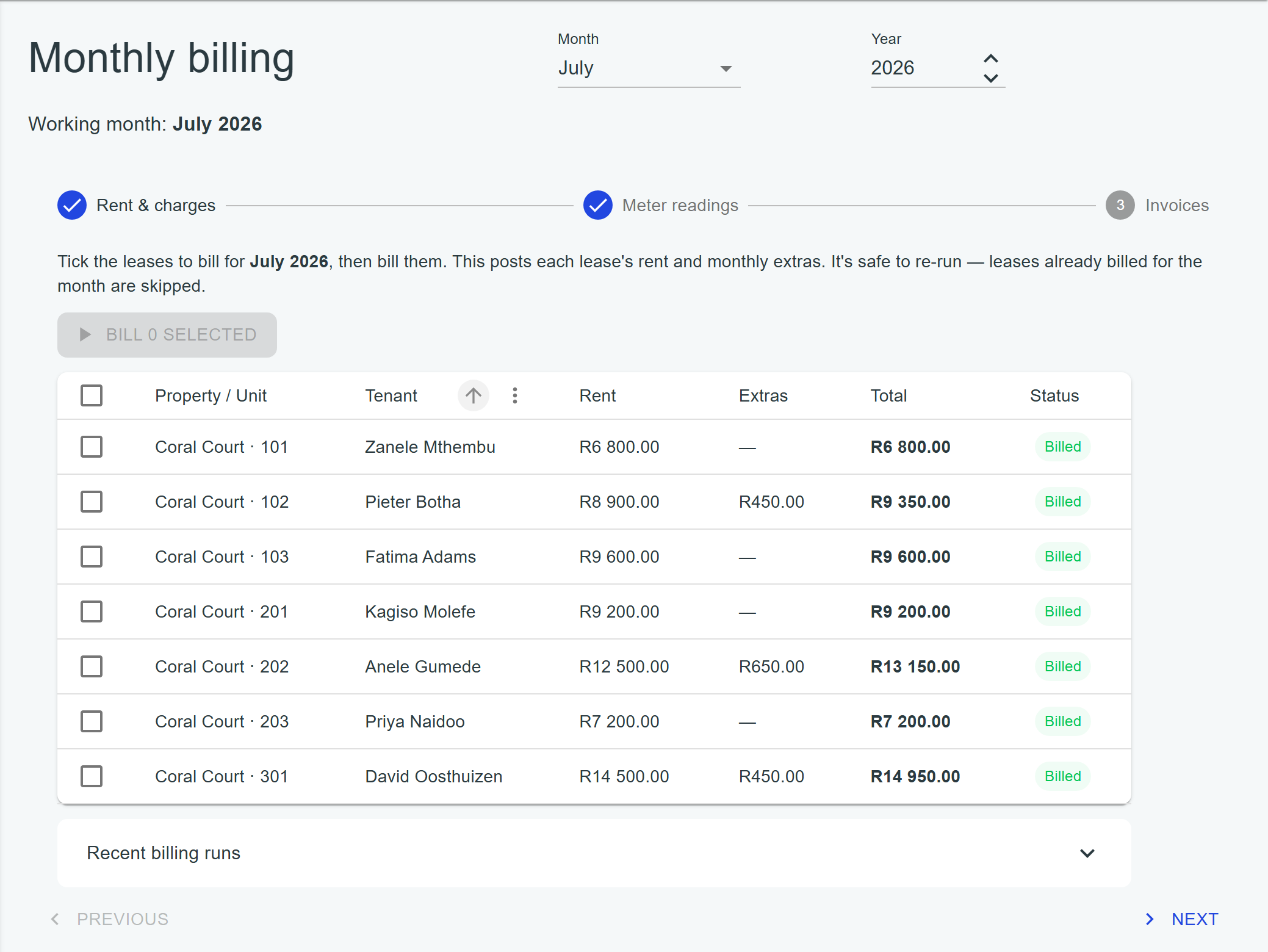Click the Rent & charges step checkmark icon
Image resolution: width=1268 pixels, height=952 pixels.
(72, 205)
